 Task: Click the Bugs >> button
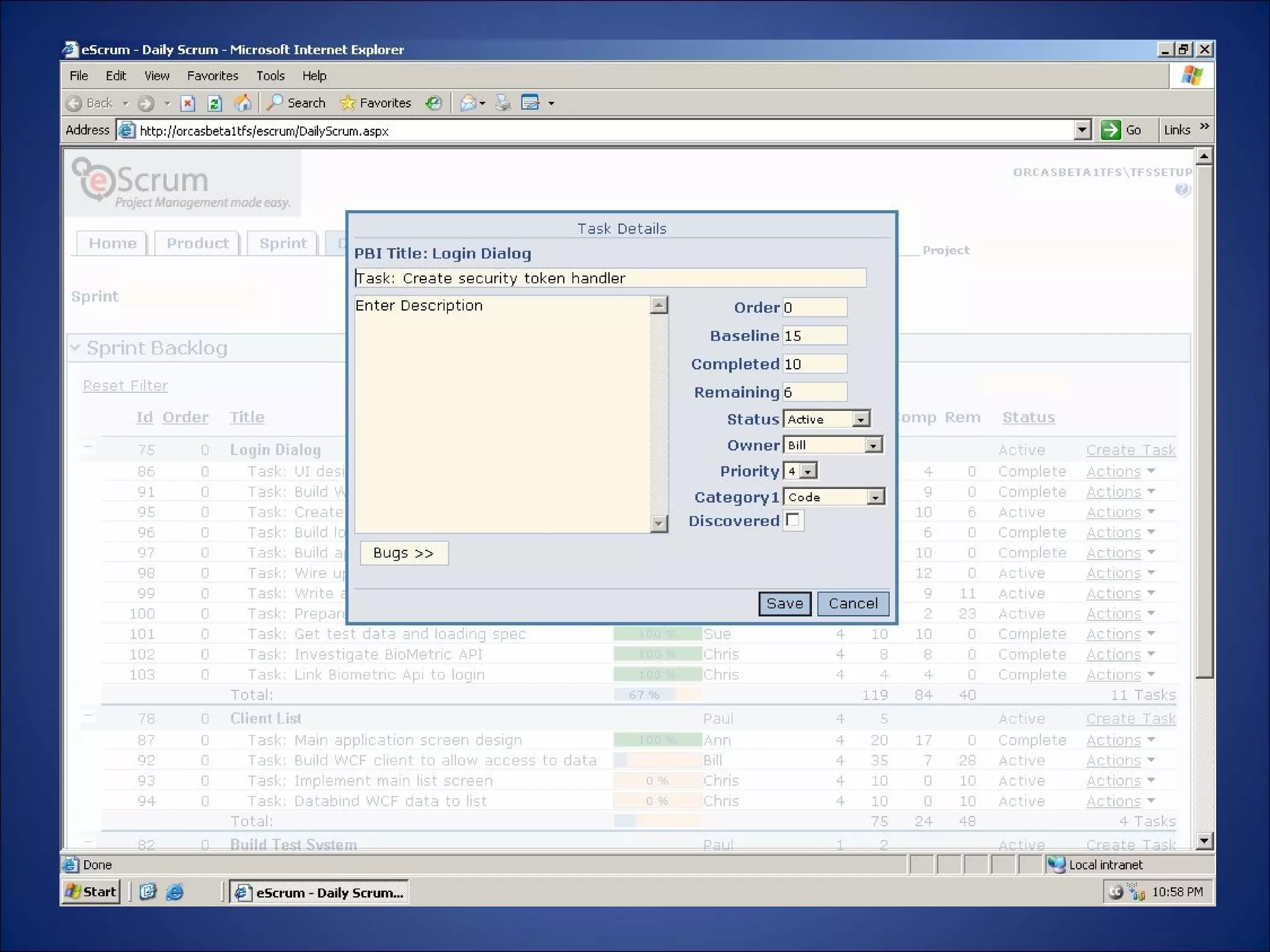(404, 553)
